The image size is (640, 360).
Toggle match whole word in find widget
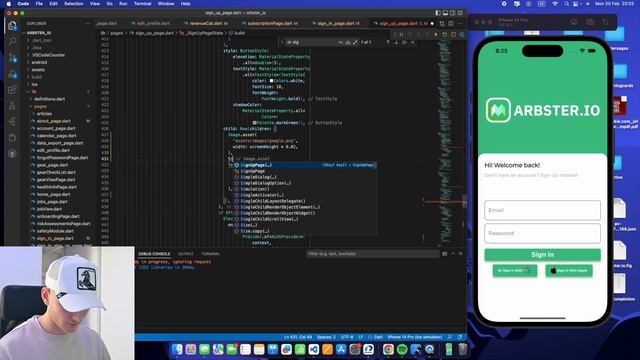[348, 42]
